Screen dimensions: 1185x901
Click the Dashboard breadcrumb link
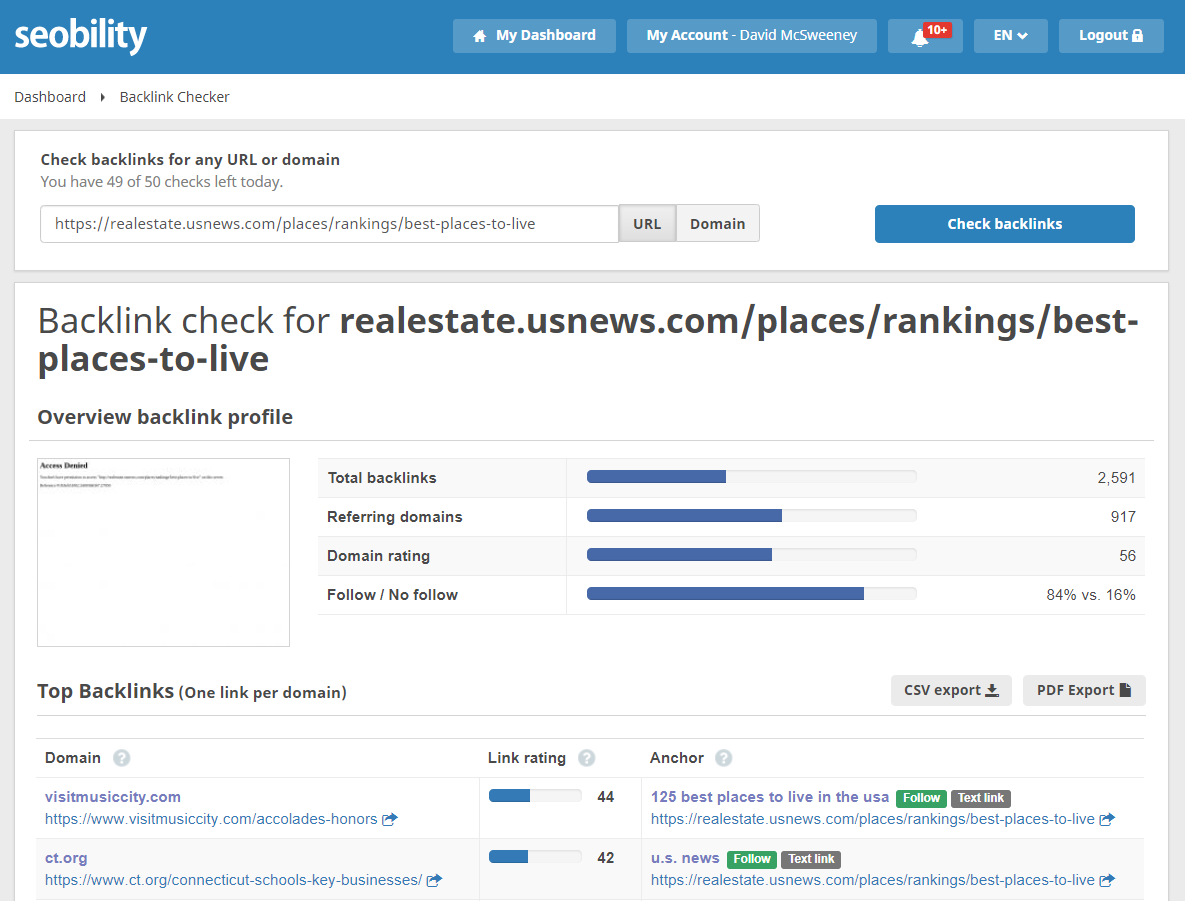pyautogui.click(x=50, y=97)
